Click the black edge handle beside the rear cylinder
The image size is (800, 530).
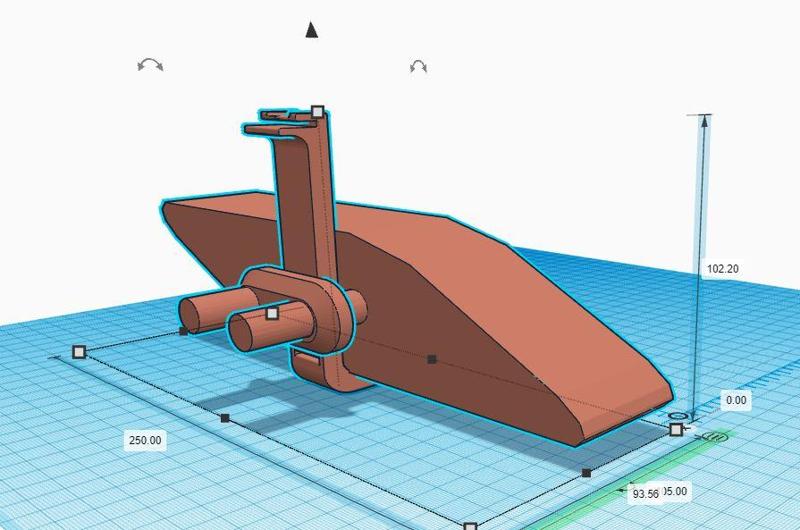[x=184, y=331]
